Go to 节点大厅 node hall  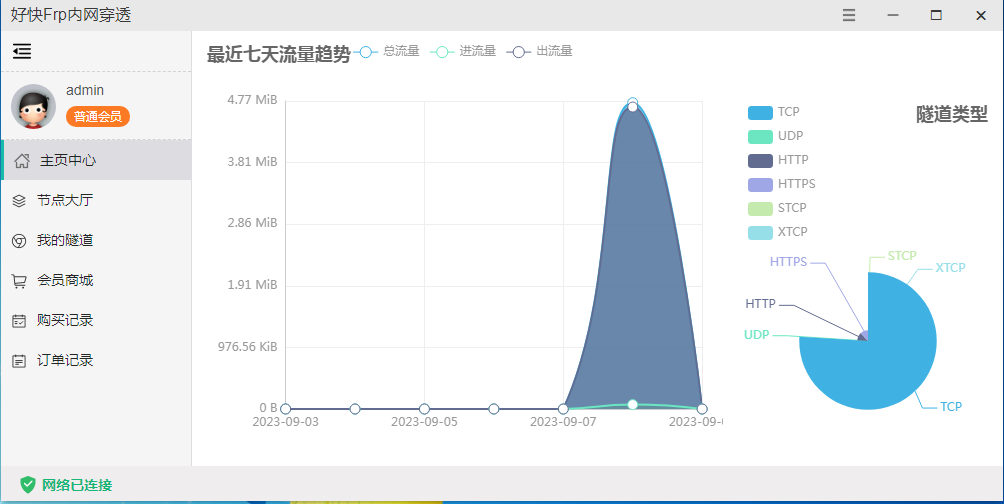click(x=96, y=200)
